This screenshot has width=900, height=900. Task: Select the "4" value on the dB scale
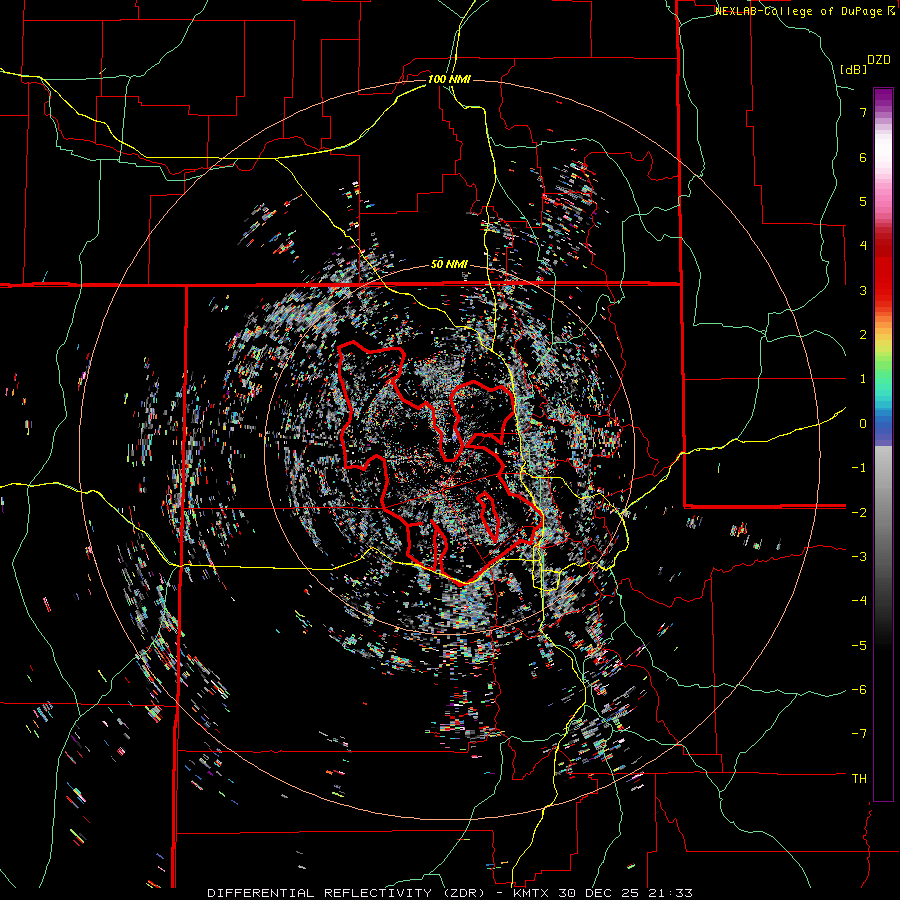[x=863, y=246]
